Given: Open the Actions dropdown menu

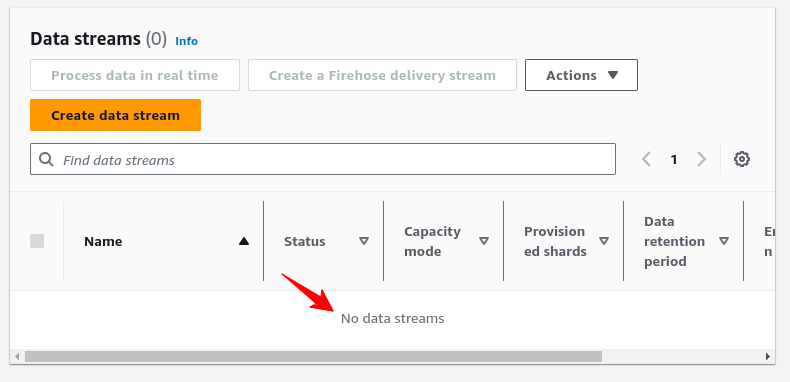Looking at the screenshot, I should pyautogui.click(x=581, y=75).
